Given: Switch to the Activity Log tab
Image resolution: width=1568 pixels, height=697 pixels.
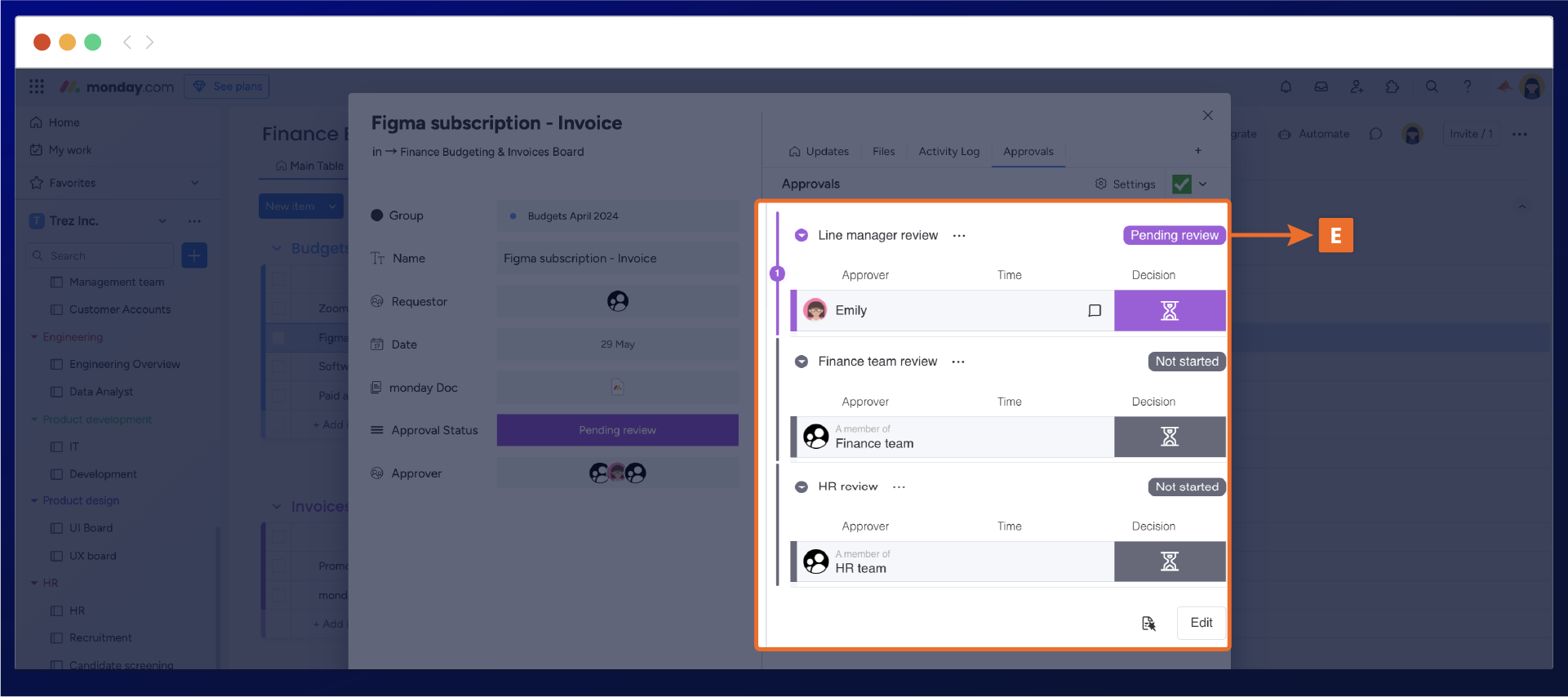Looking at the screenshot, I should [948, 152].
